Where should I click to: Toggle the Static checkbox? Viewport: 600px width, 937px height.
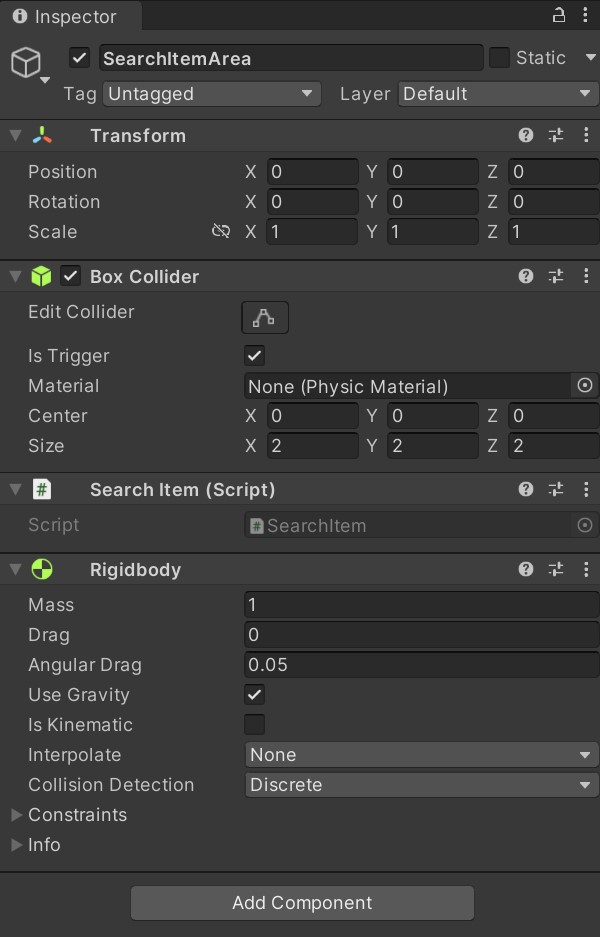pyautogui.click(x=499, y=58)
